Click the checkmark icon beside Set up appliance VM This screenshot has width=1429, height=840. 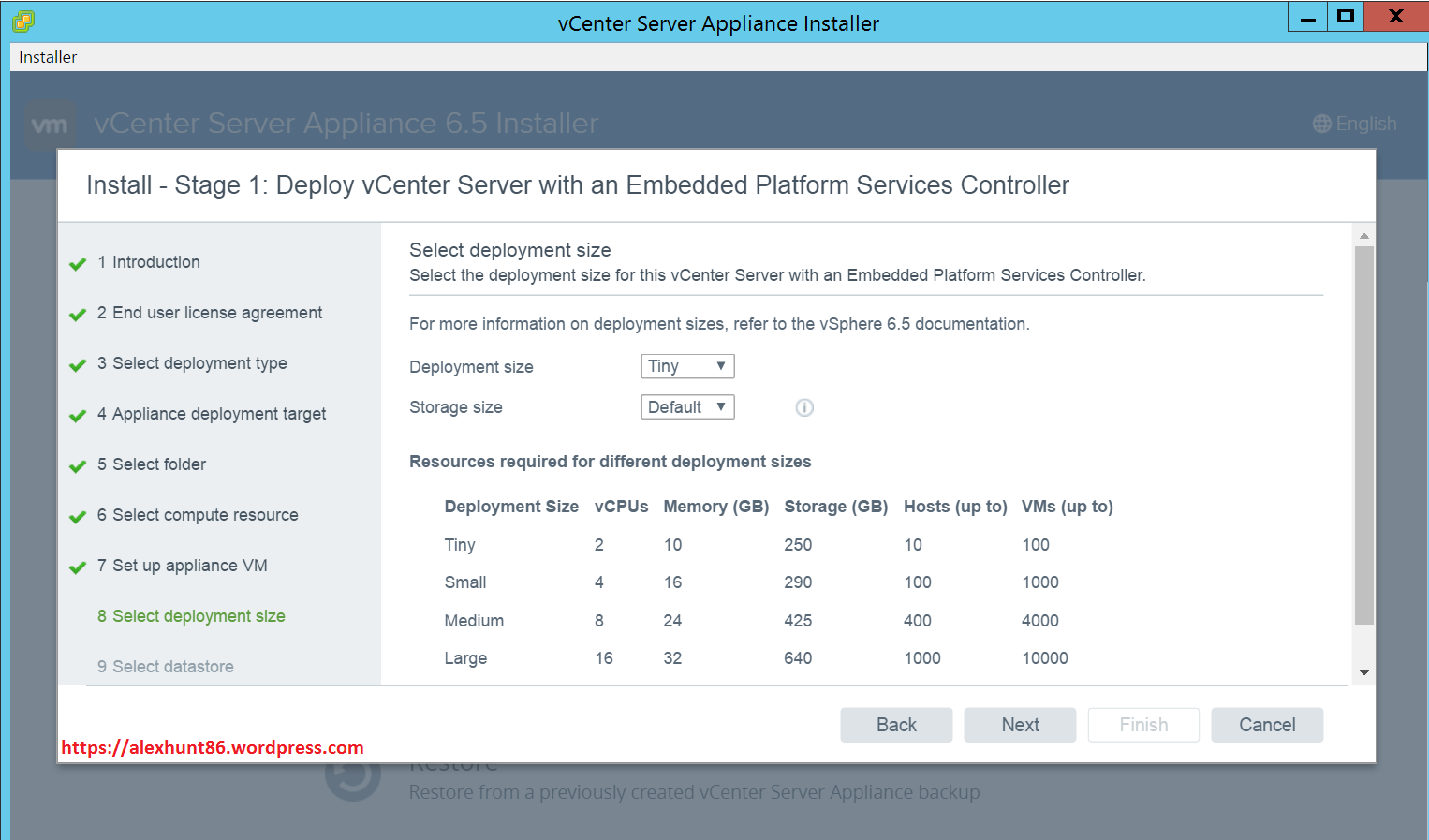pos(77,567)
